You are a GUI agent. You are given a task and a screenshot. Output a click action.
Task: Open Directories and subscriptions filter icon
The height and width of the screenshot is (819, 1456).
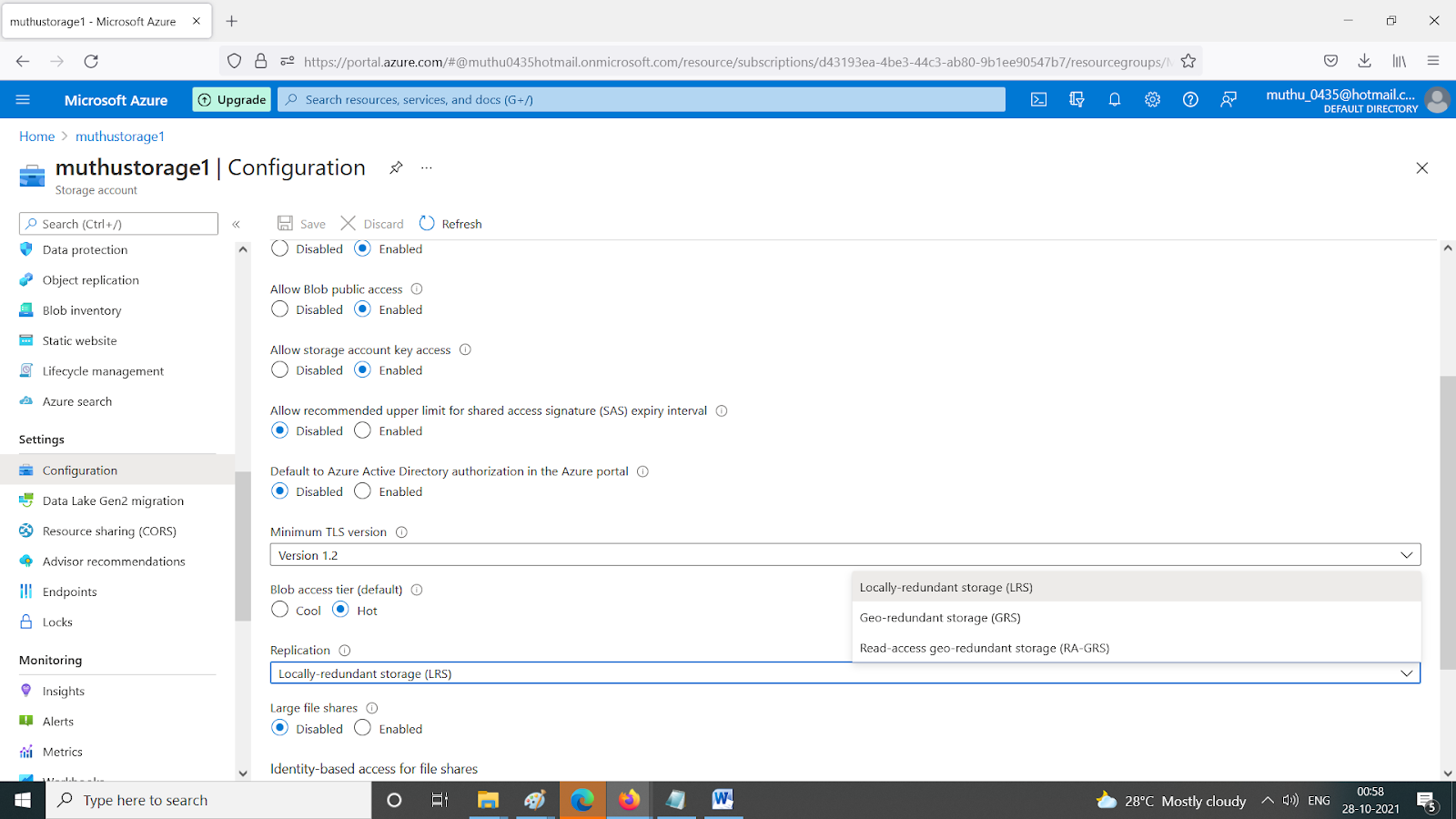tap(1077, 100)
